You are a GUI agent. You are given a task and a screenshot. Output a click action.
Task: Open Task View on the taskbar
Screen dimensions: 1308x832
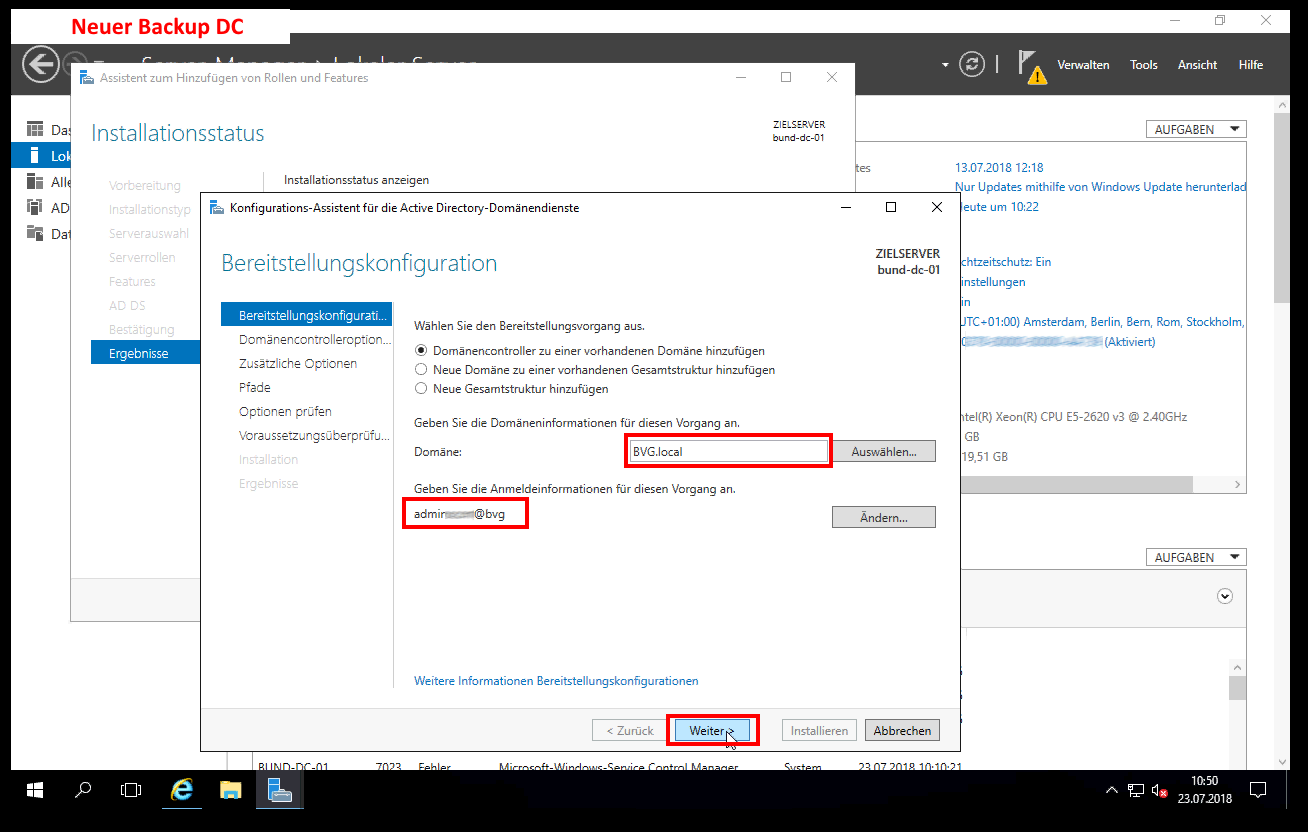pyautogui.click(x=131, y=790)
